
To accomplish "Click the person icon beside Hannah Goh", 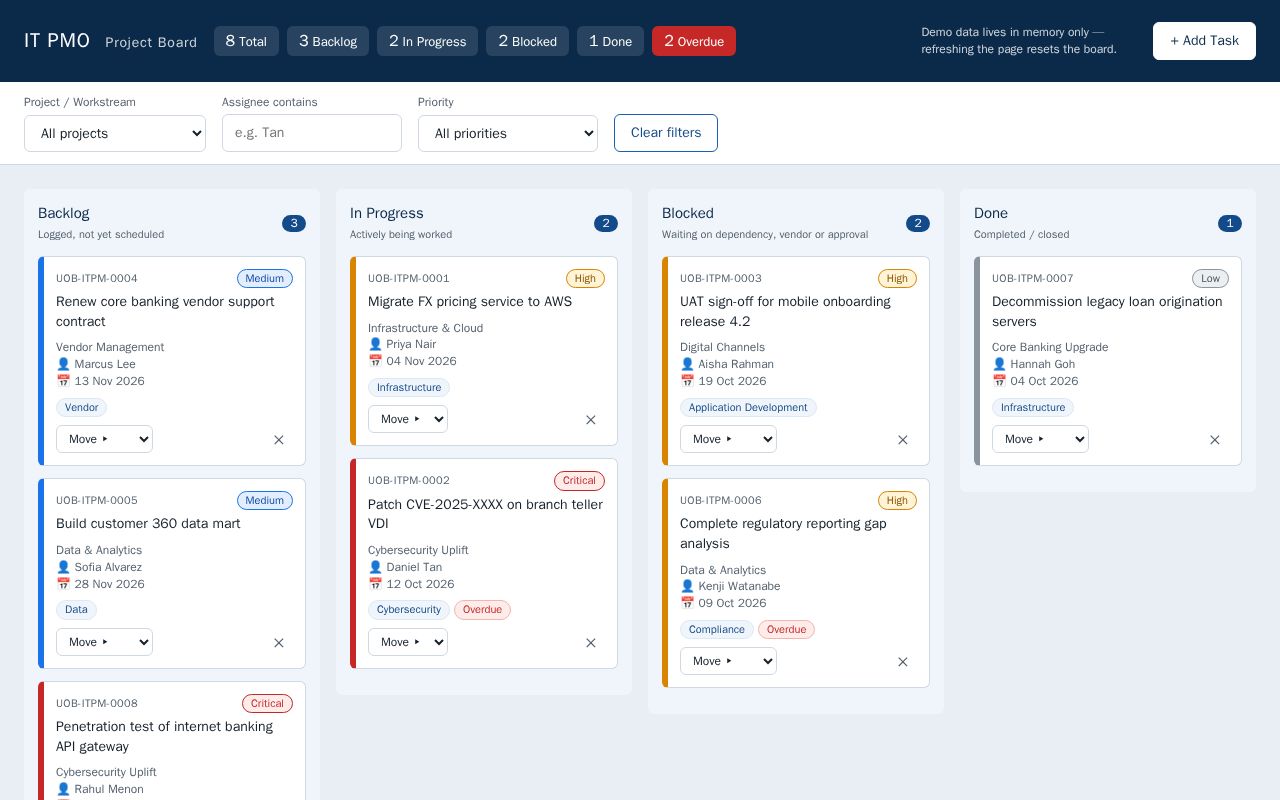I will 999,364.
